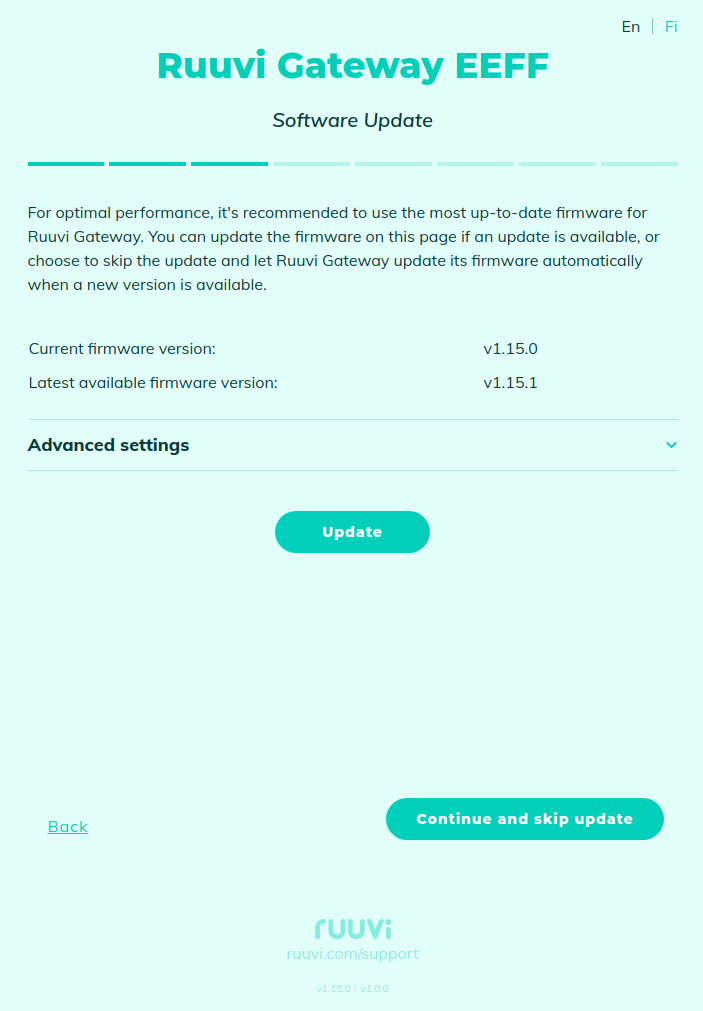Click the fourth progress step segment
Screen dimensions: 703x1011
[x=311, y=163]
